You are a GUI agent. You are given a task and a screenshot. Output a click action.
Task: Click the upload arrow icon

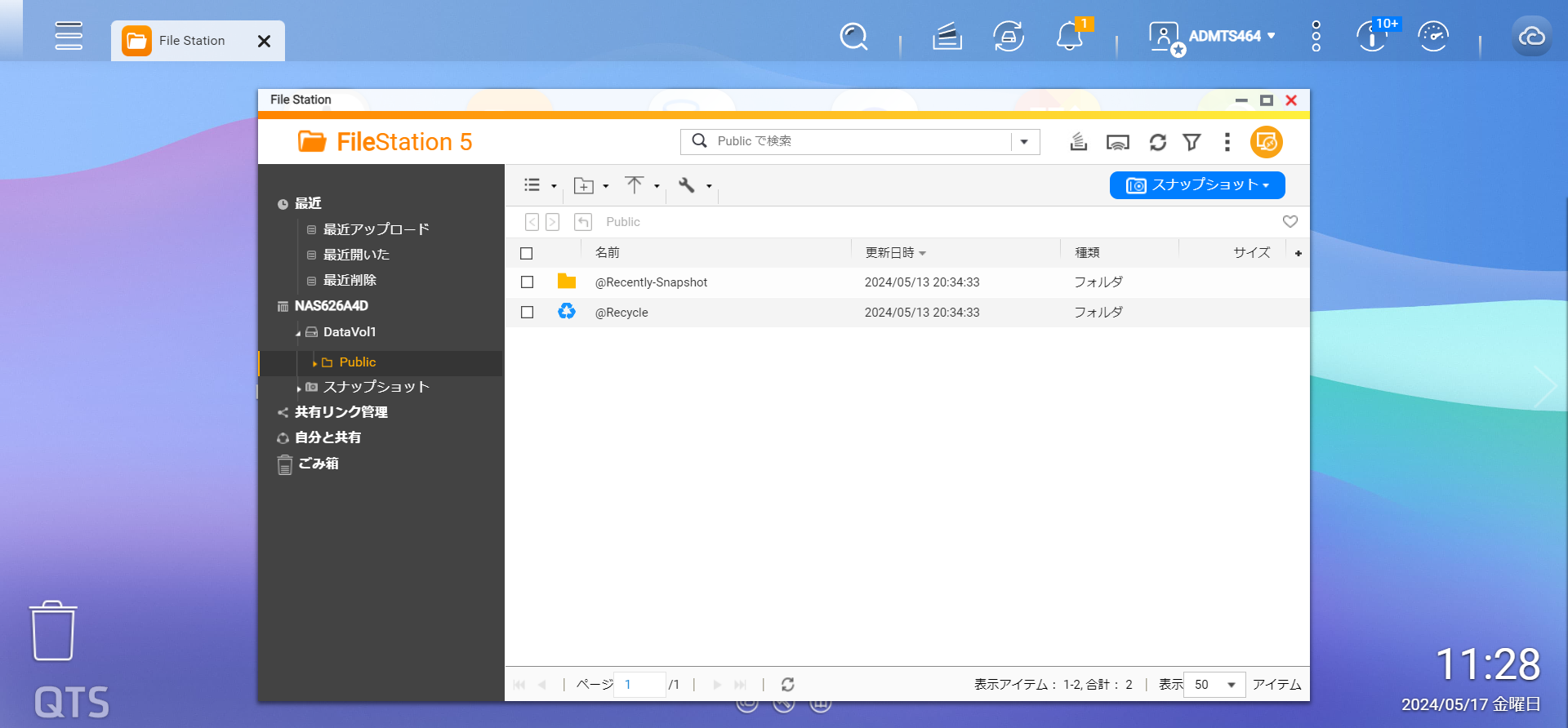coord(635,185)
